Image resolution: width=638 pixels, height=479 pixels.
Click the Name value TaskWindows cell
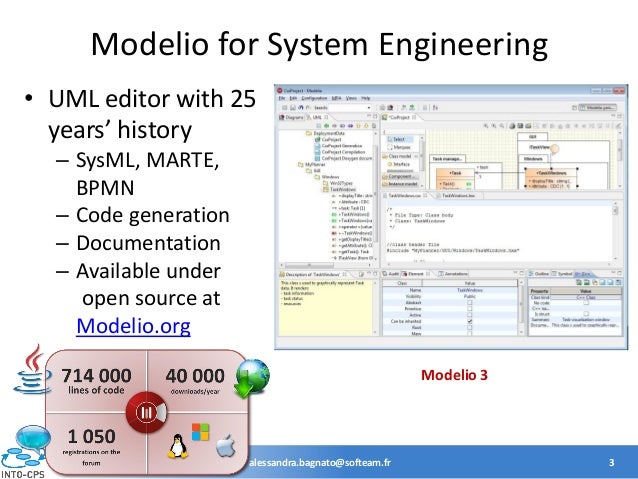pos(470,290)
